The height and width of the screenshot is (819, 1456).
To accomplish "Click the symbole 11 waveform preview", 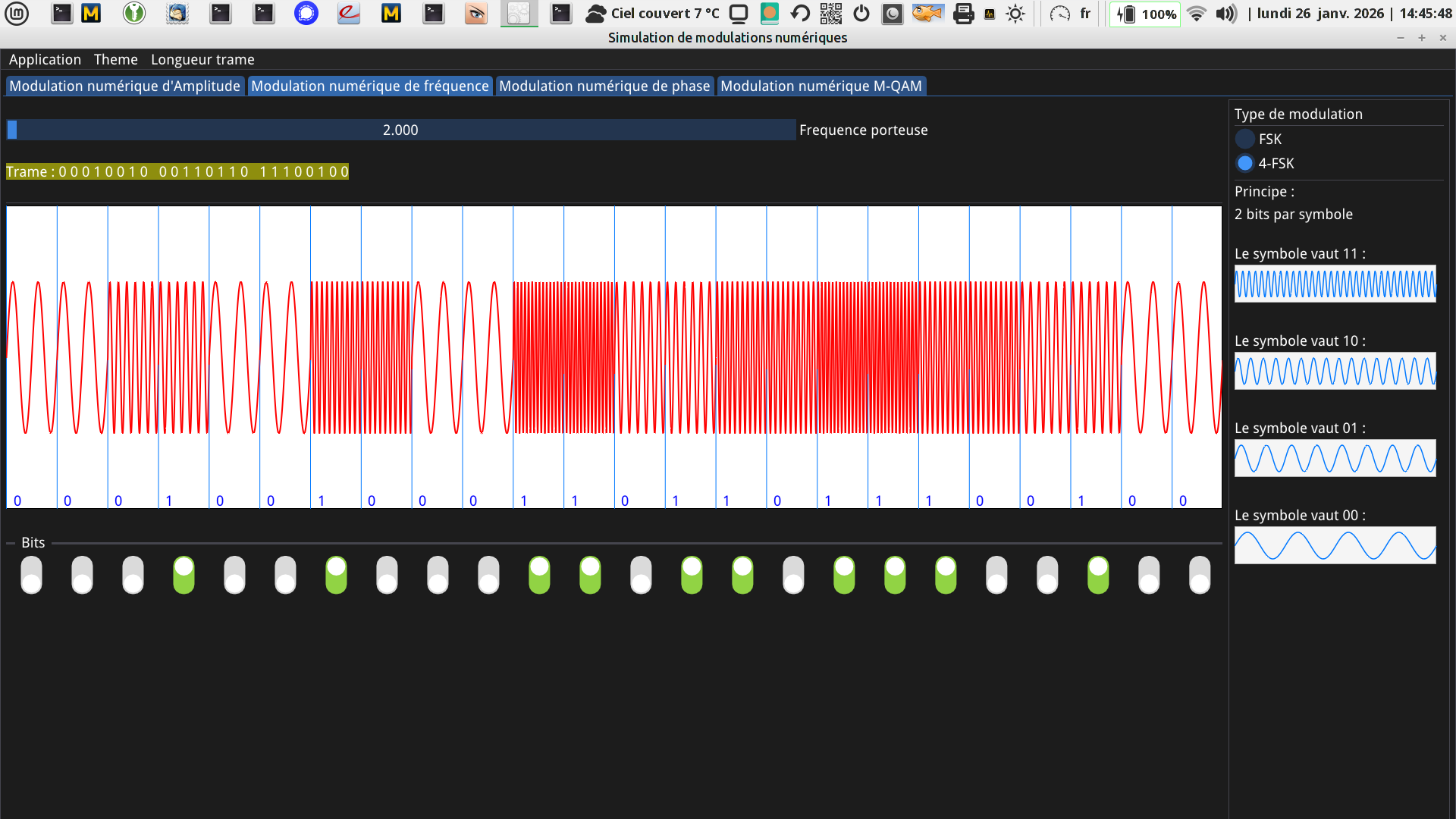I will pos(1335,284).
